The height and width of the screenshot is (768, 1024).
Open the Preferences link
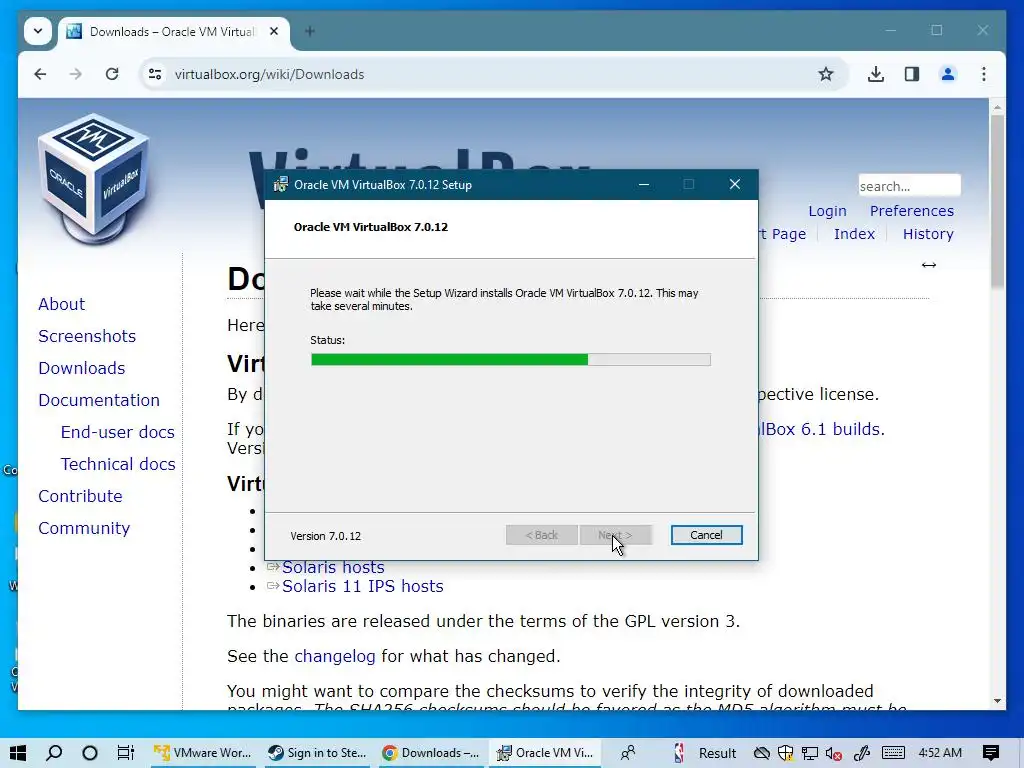912,211
